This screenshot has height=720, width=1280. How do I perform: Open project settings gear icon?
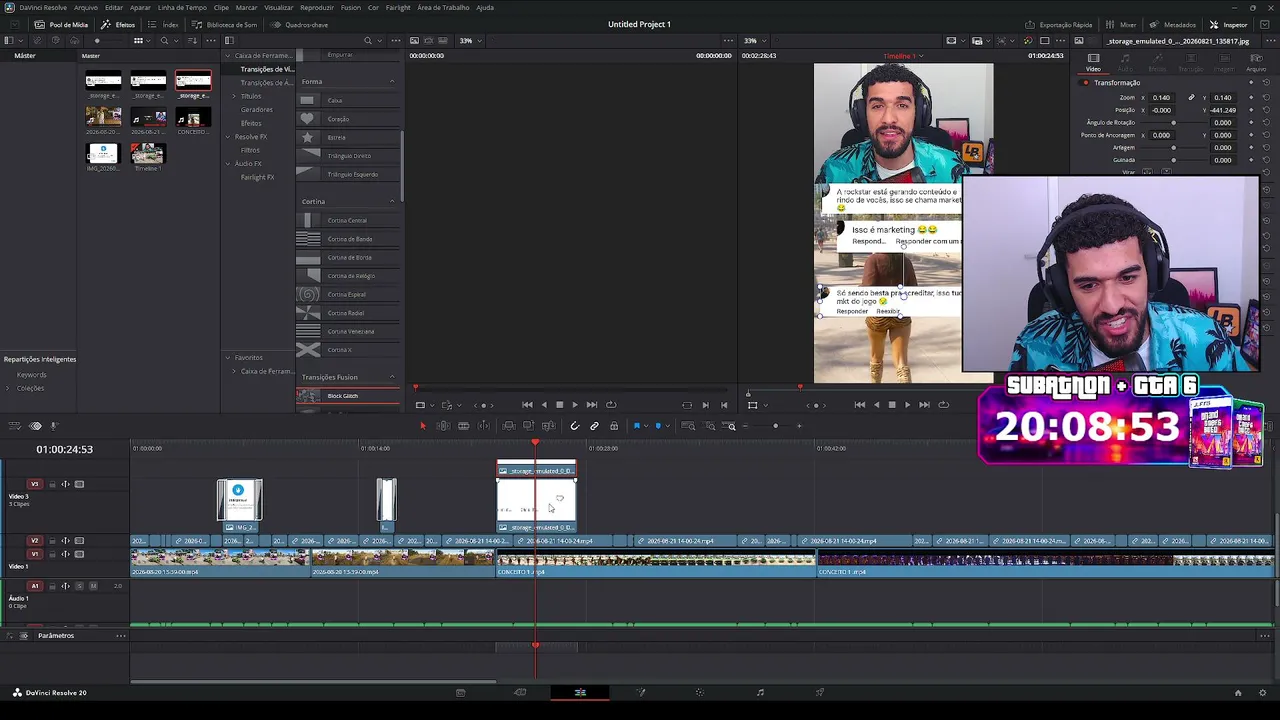click(x=1263, y=692)
